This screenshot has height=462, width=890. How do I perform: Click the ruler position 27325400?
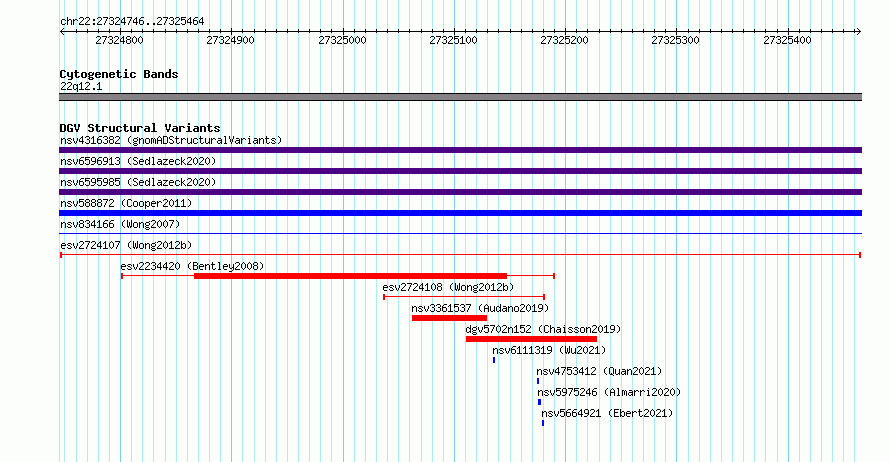(x=787, y=40)
